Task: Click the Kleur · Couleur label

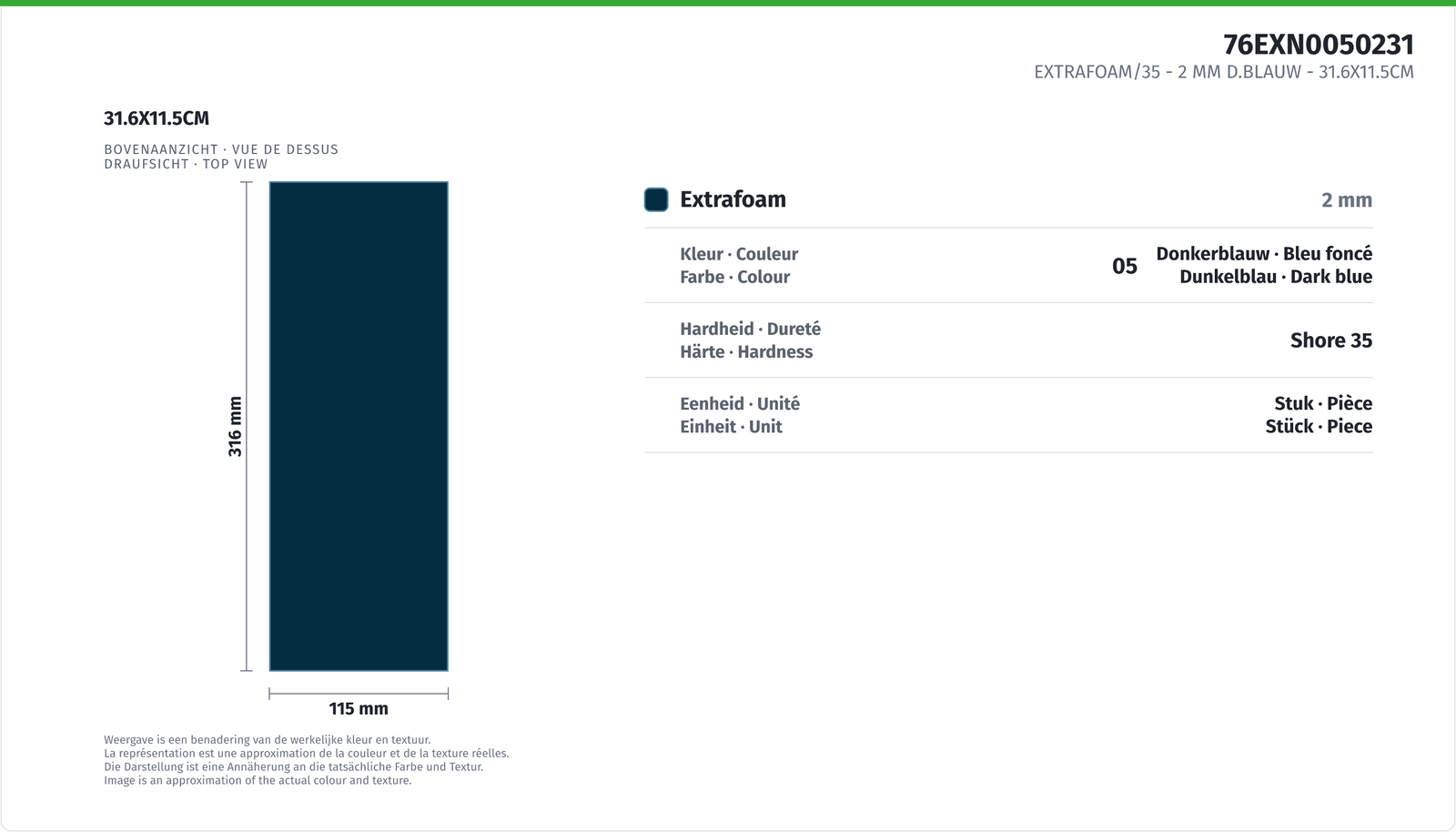Action: point(739,254)
